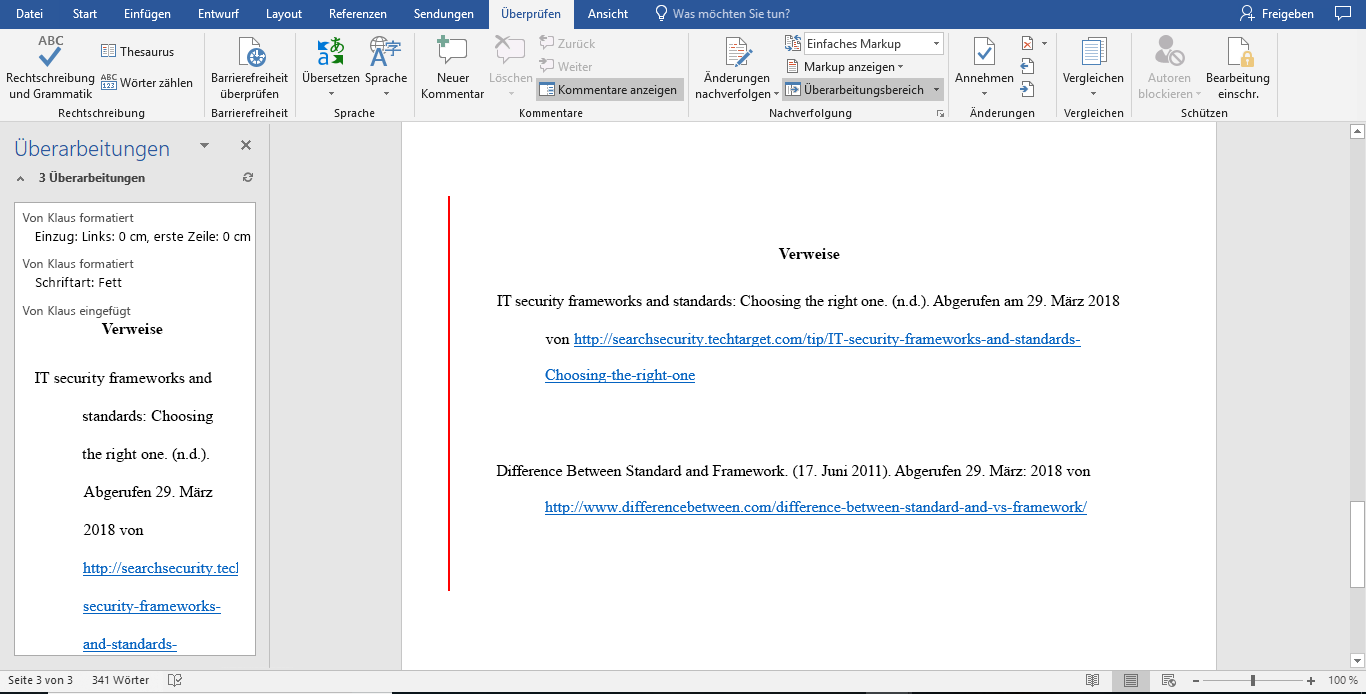Start Barrierefreiheit überprüfen
The height and width of the screenshot is (694, 1366).
click(249, 67)
